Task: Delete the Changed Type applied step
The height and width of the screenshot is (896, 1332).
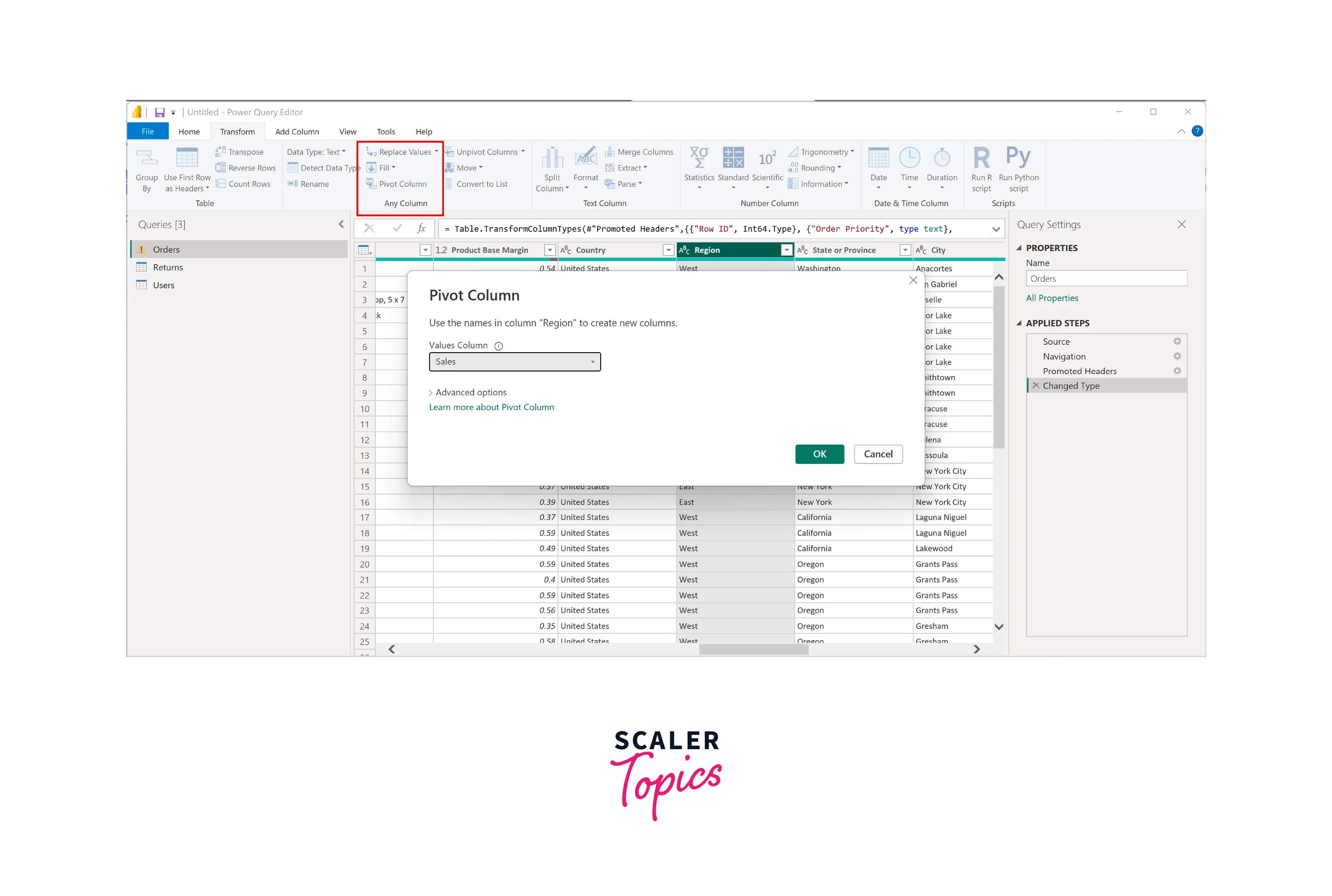Action: [x=1036, y=386]
